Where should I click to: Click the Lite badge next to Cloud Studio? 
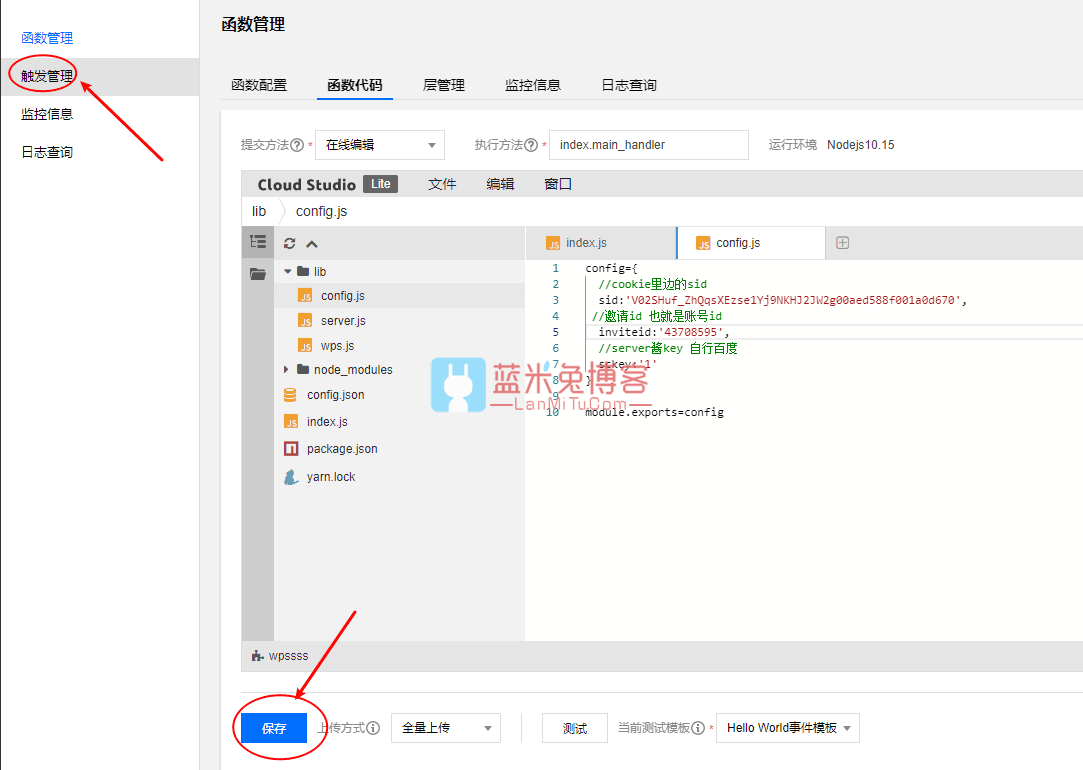tap(381, 184)
